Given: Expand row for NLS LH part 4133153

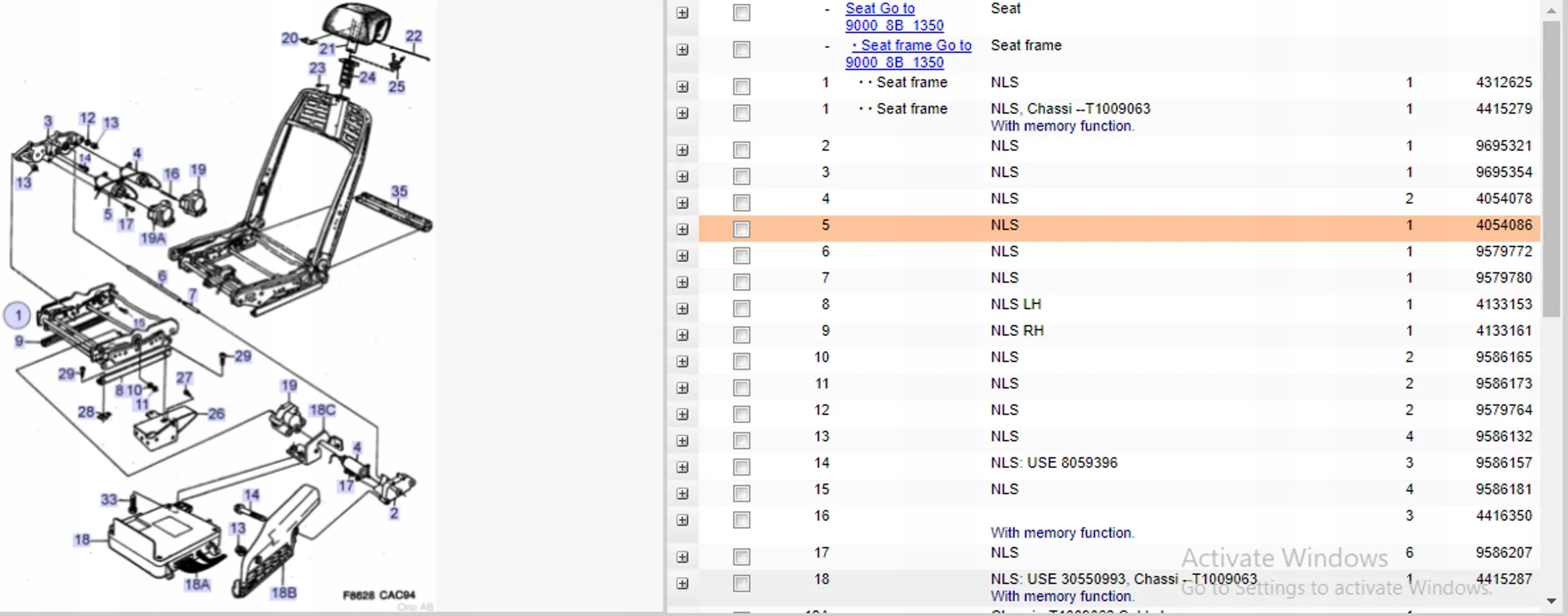Looking at the screenshot, I should [682, 309].
